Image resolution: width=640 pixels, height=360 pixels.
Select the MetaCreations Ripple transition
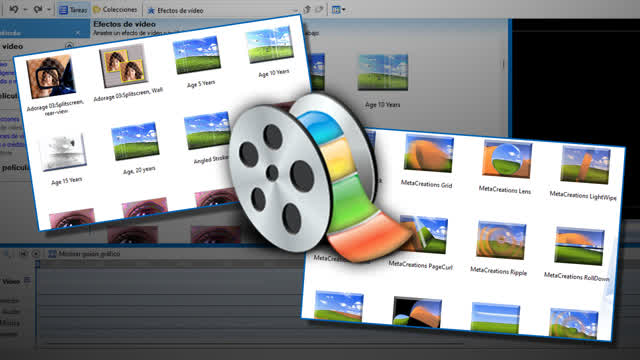click(501, 240)
